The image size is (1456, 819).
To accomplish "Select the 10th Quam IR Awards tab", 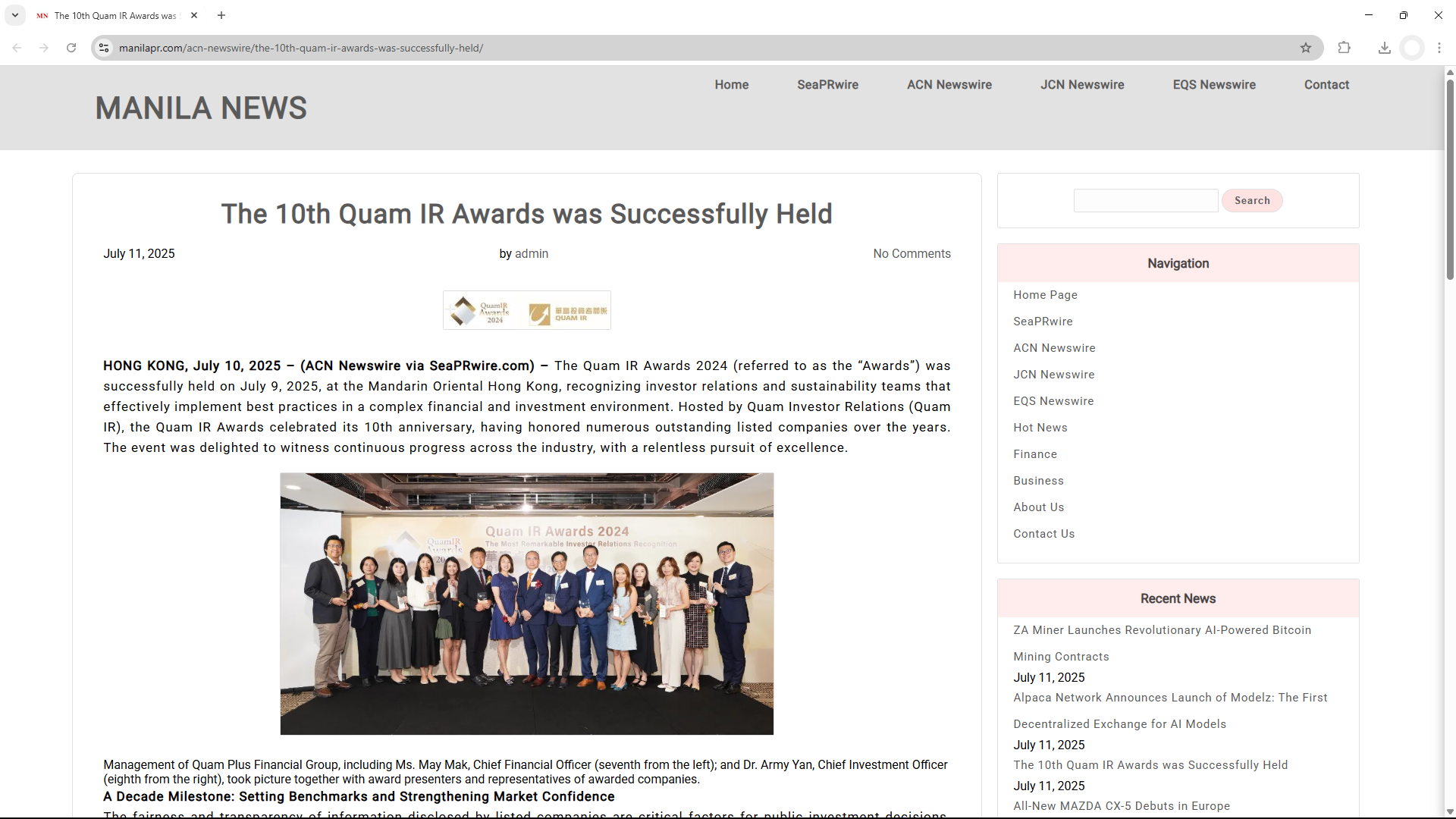I will click(x=115, y=15).
